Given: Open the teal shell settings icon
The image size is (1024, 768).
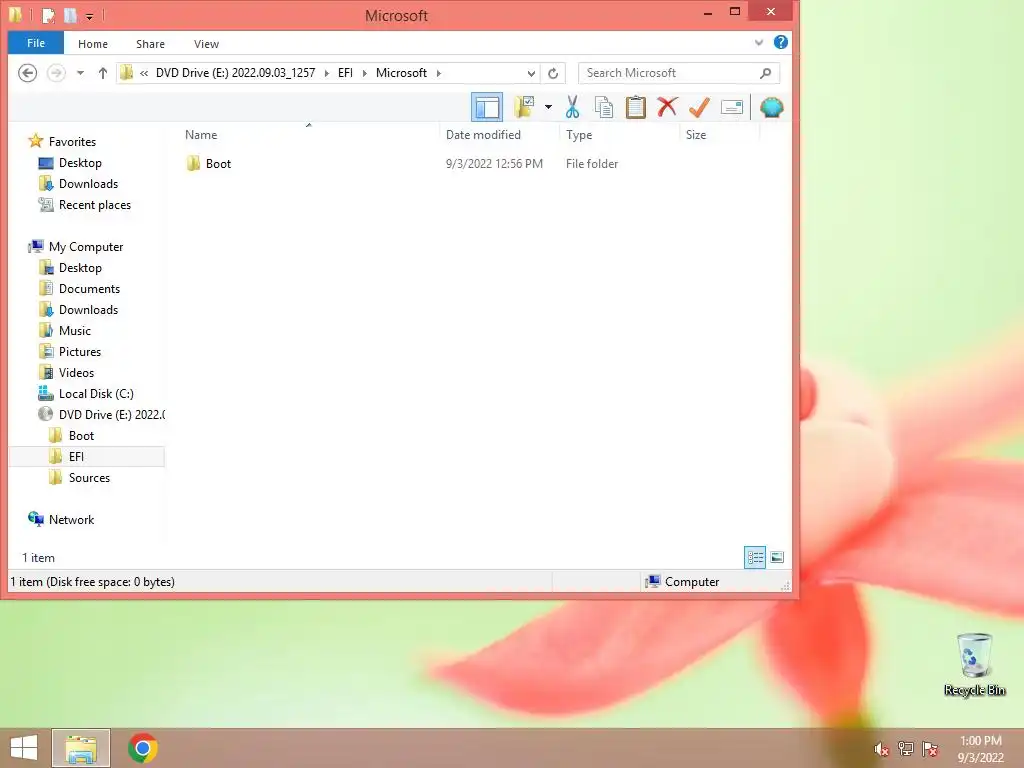Looking at the screenshot, I should (771, 107).
